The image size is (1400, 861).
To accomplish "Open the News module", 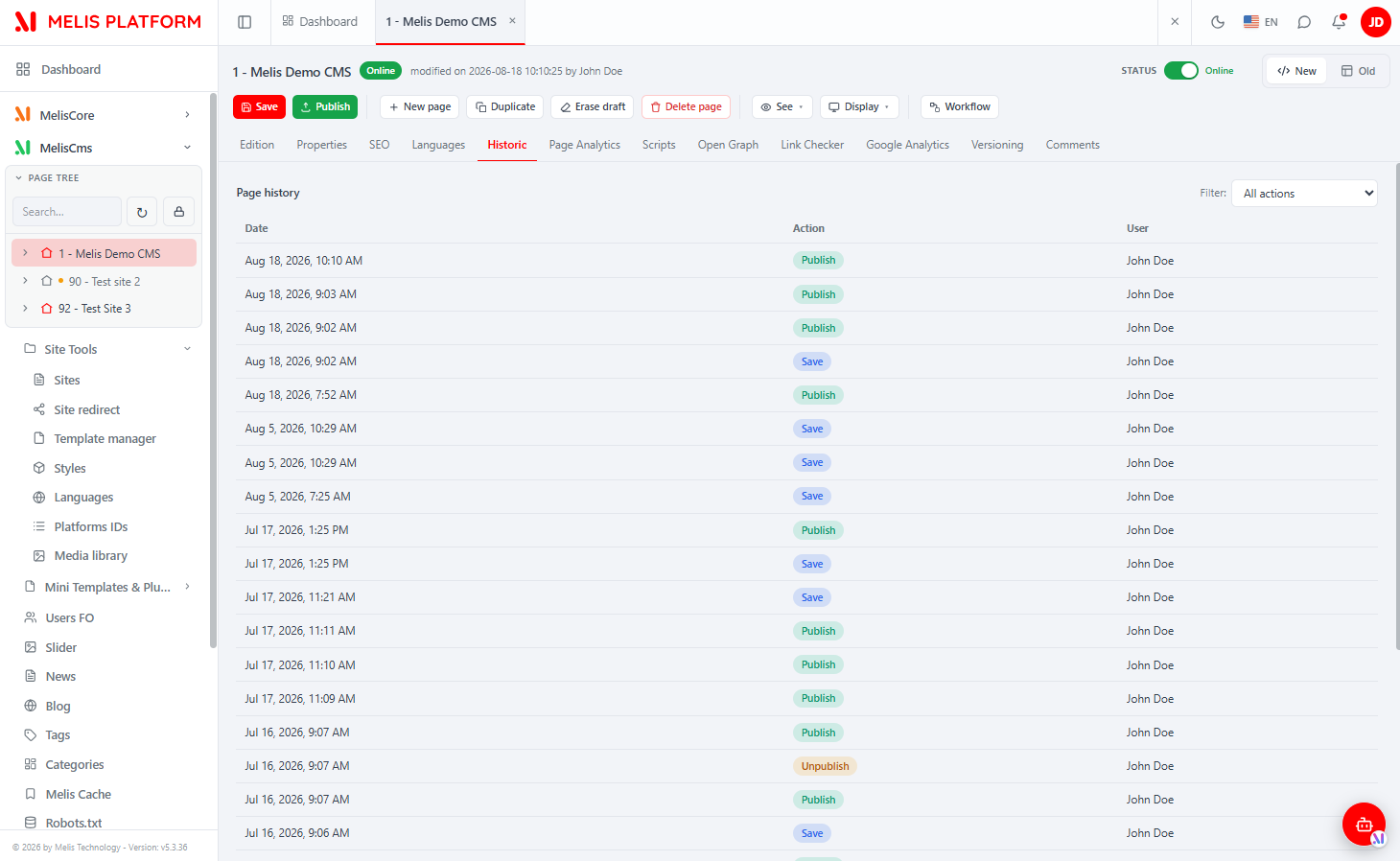I will (60, 676).
